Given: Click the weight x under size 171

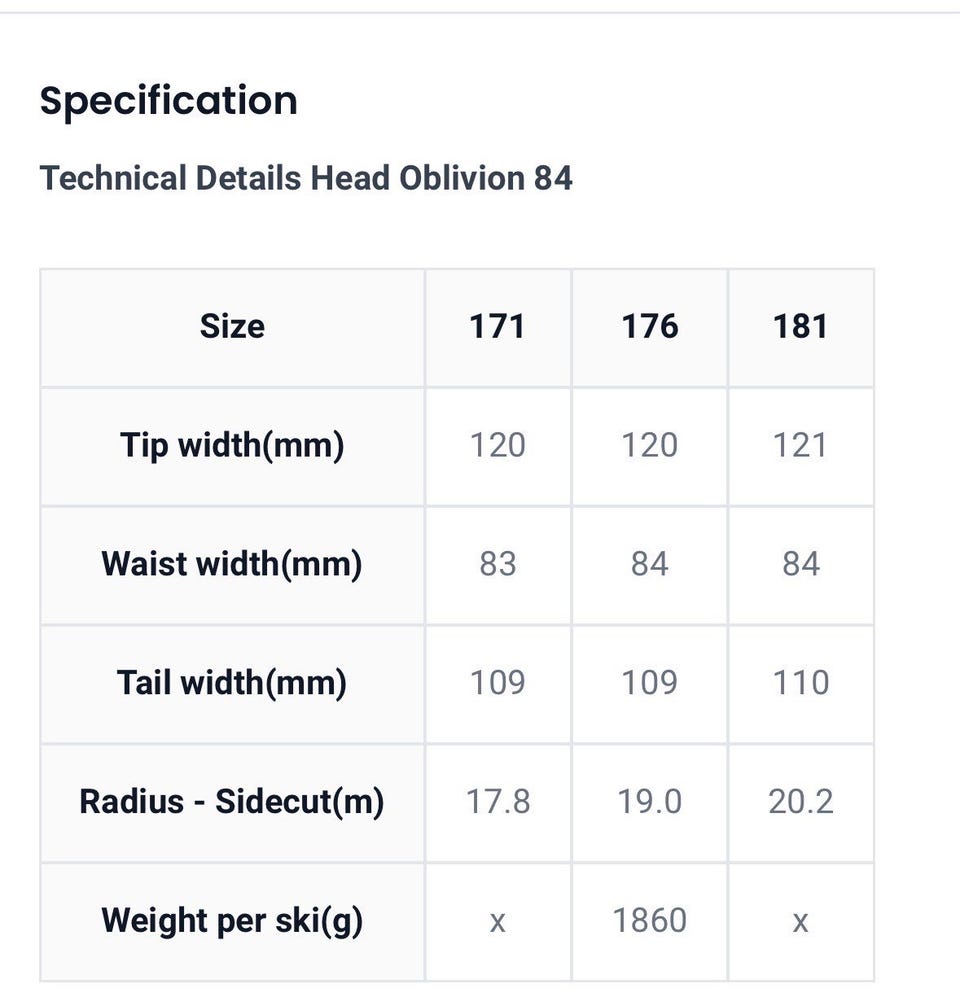Looking at the screenshot, I should 497,922.
